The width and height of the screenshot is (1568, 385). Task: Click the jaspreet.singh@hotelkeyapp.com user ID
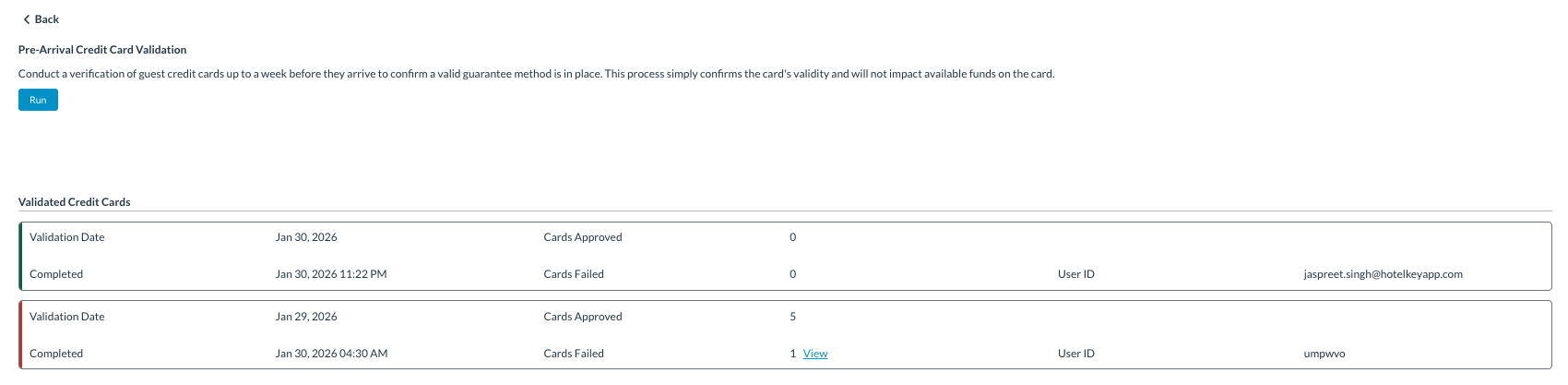click(1383, 274)
